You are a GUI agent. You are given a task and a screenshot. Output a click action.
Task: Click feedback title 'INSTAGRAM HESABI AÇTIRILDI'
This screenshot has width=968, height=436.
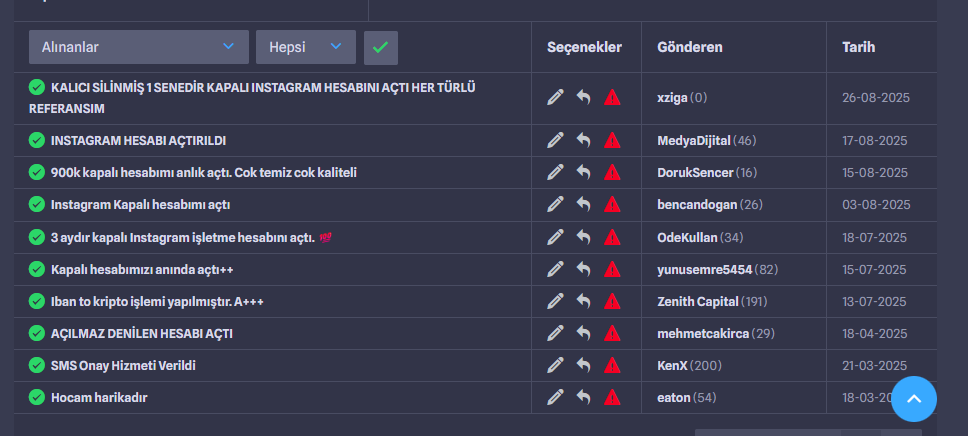coord(138,141)
